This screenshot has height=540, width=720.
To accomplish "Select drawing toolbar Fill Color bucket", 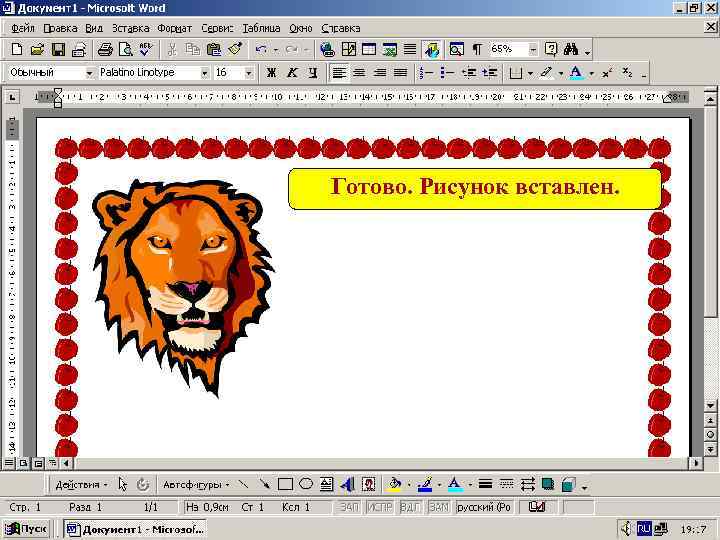I will click(394, 484).
